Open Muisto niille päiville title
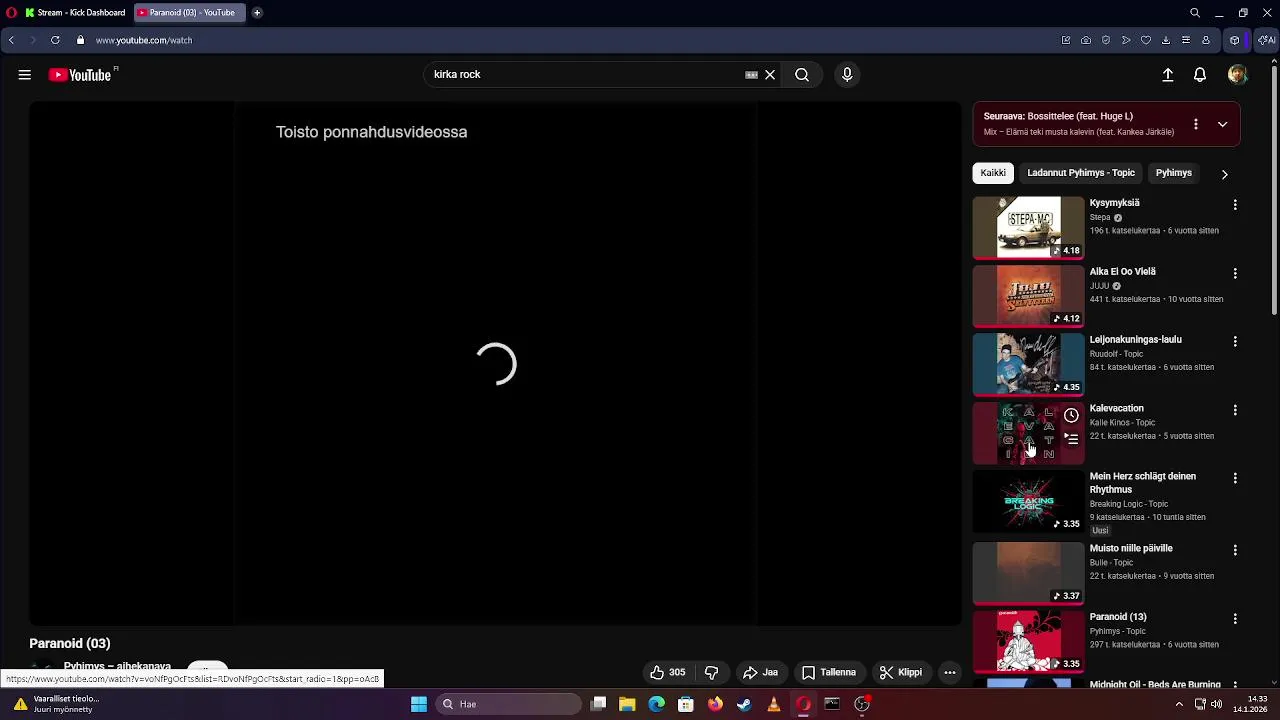1280x720 pixels. click(1131, 548)
